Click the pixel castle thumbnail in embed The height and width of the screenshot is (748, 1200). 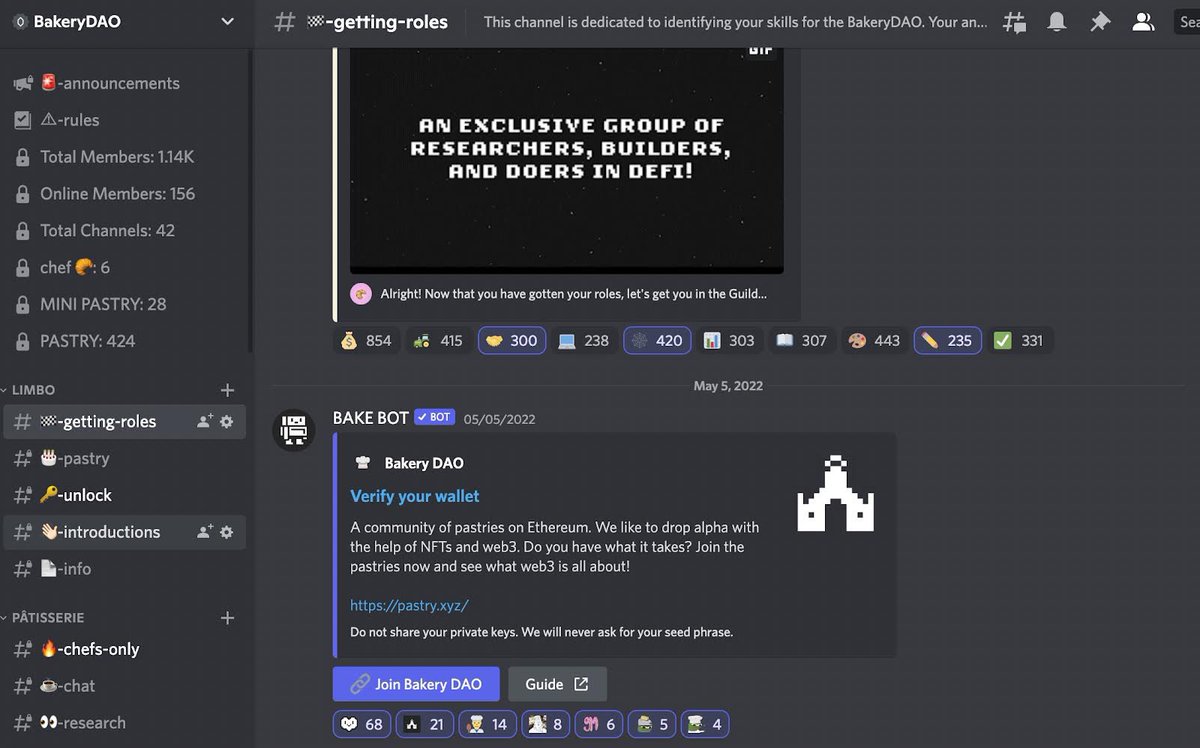(835, 494)
